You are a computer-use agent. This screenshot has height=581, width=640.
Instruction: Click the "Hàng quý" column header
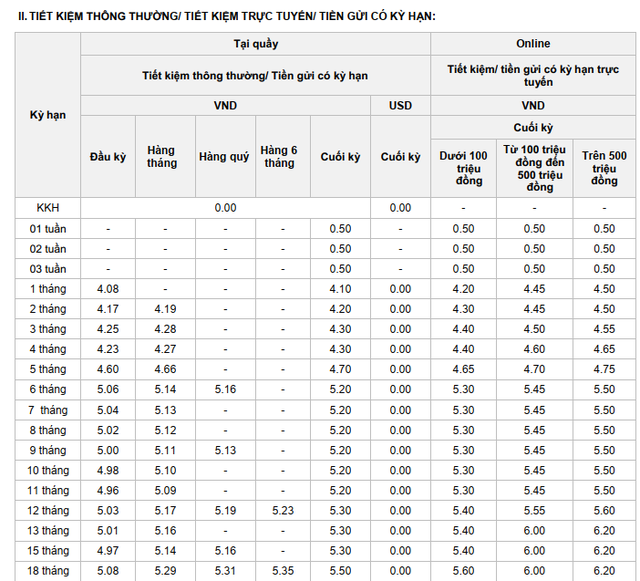click(x=224, y=157)
